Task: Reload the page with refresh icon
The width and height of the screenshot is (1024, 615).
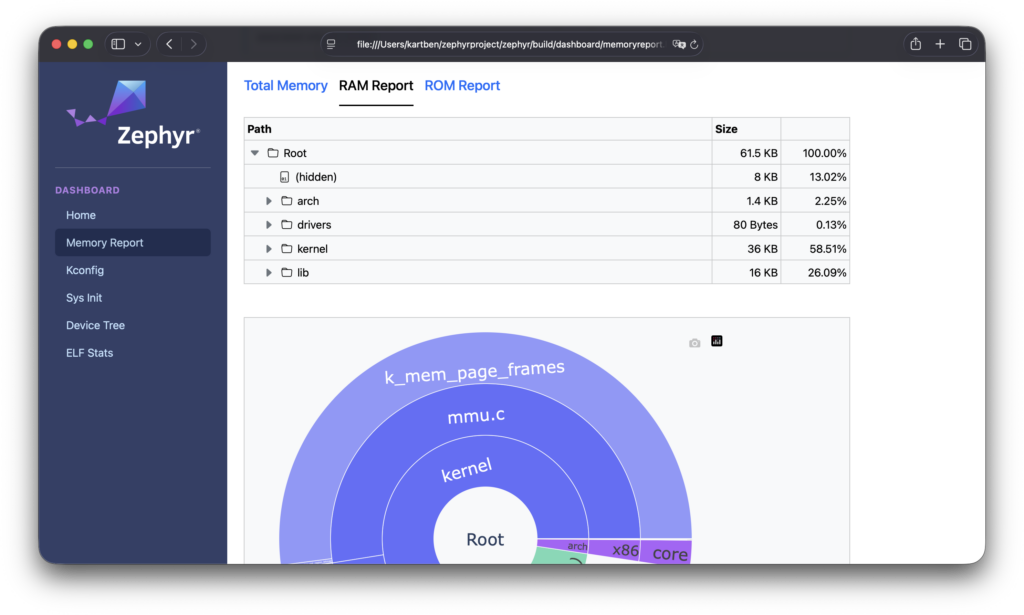Action: (x=694, y=44)
